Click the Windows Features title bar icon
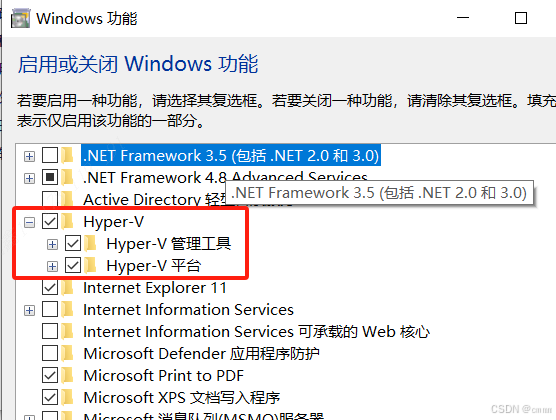This screenshot has width=556, height=420. pyautogui.click(x=21, y=18)
